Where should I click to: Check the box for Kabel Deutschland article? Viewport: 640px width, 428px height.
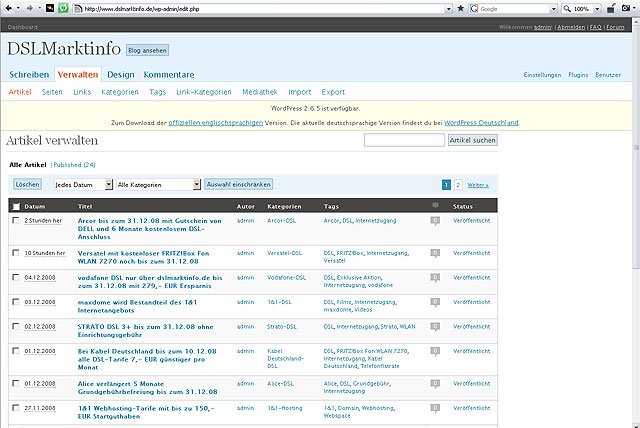click(x=16, y=351)
